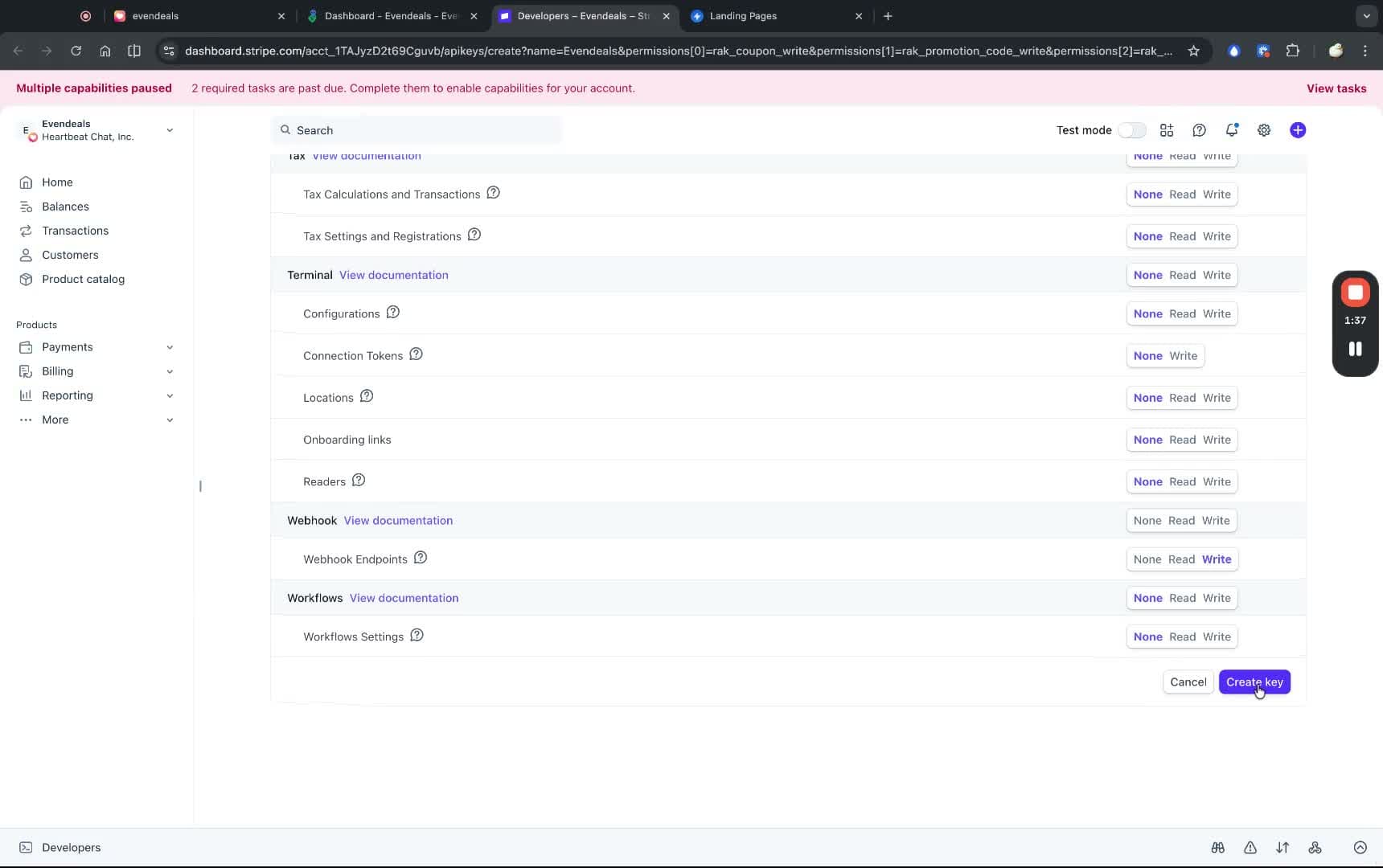This screenshot has width=1383, height=868.
Task: Click the purple Create plus icon
Action: 1297,130
